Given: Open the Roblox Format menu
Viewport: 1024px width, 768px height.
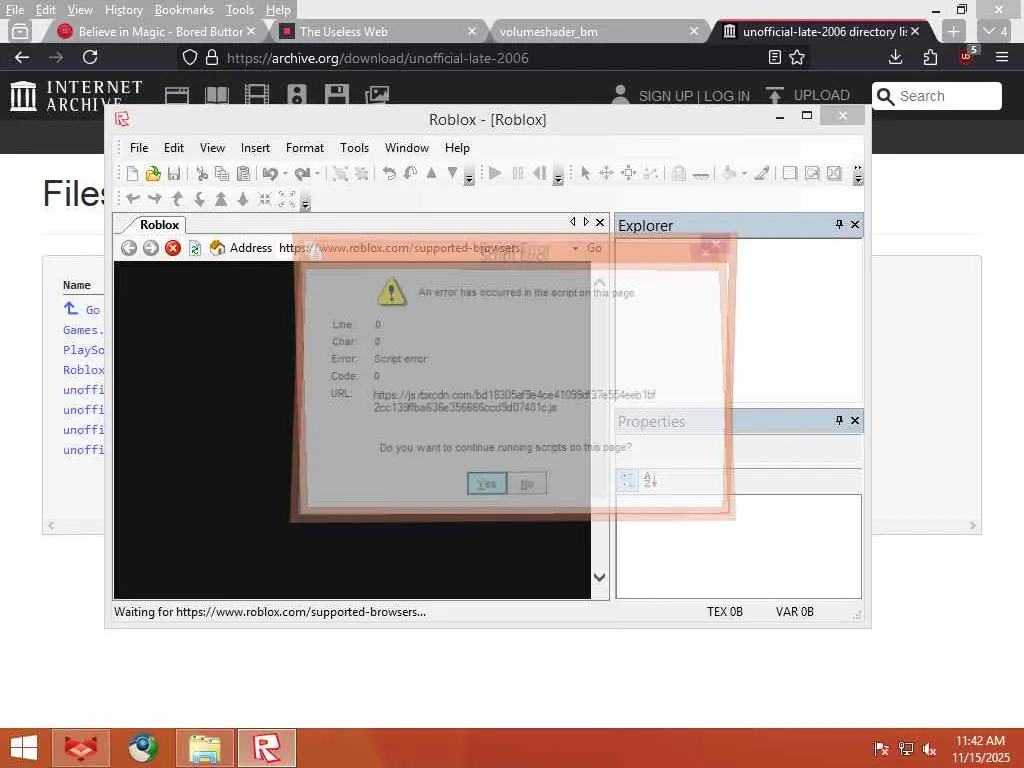Looking at the screenshot, I should pos(304,148).
